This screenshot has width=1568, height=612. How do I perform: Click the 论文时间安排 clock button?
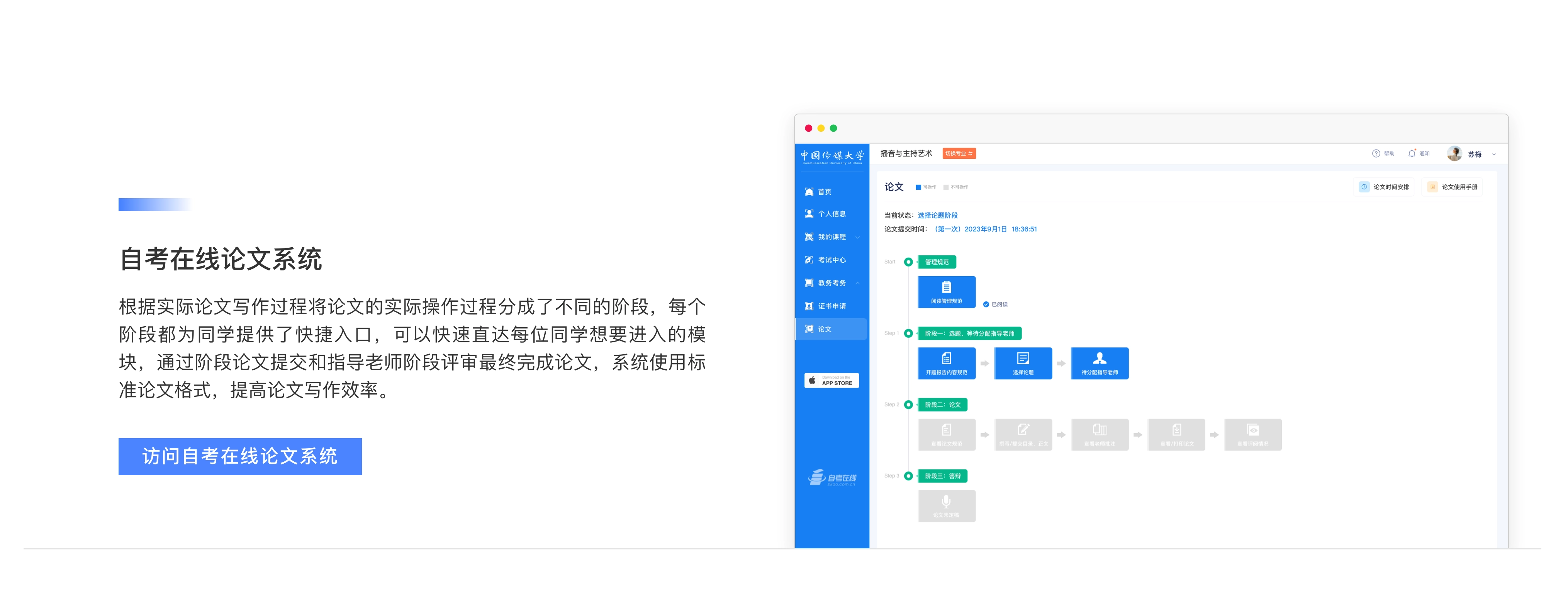1384,187
